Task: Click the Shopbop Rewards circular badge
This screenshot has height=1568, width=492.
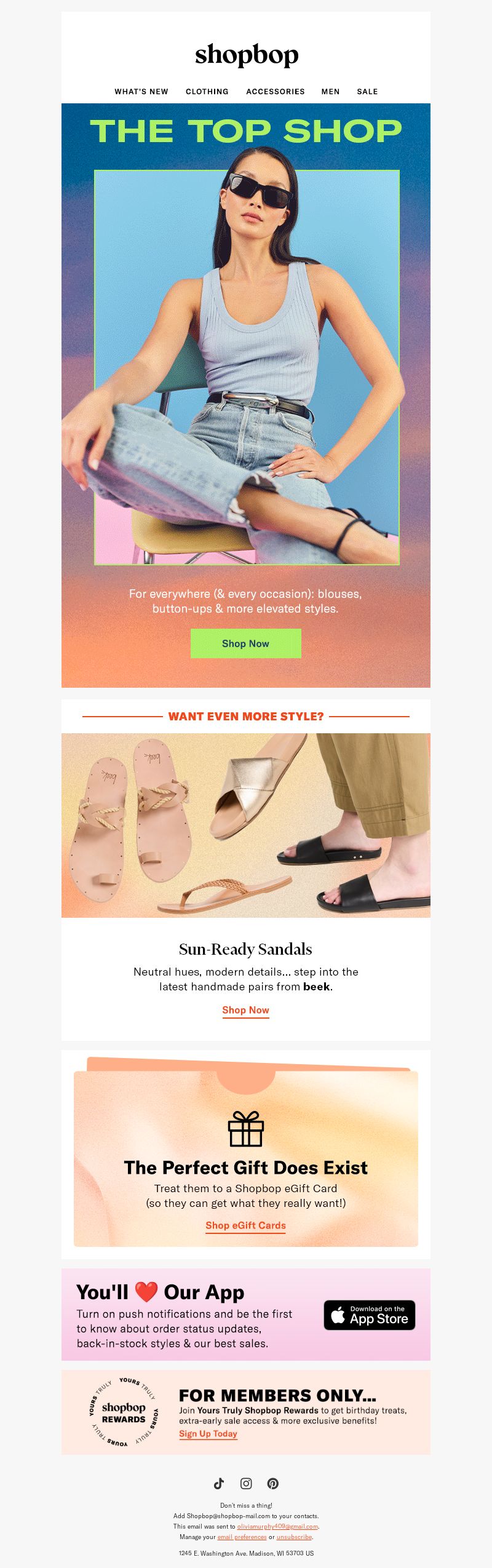Action: pyautogui.click(x=124, y=1412)
